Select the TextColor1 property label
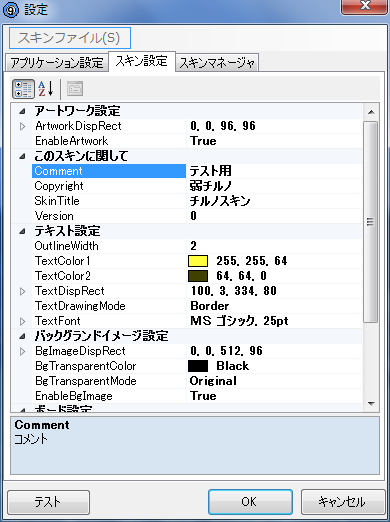390x522 pixels. click(63, 261)
